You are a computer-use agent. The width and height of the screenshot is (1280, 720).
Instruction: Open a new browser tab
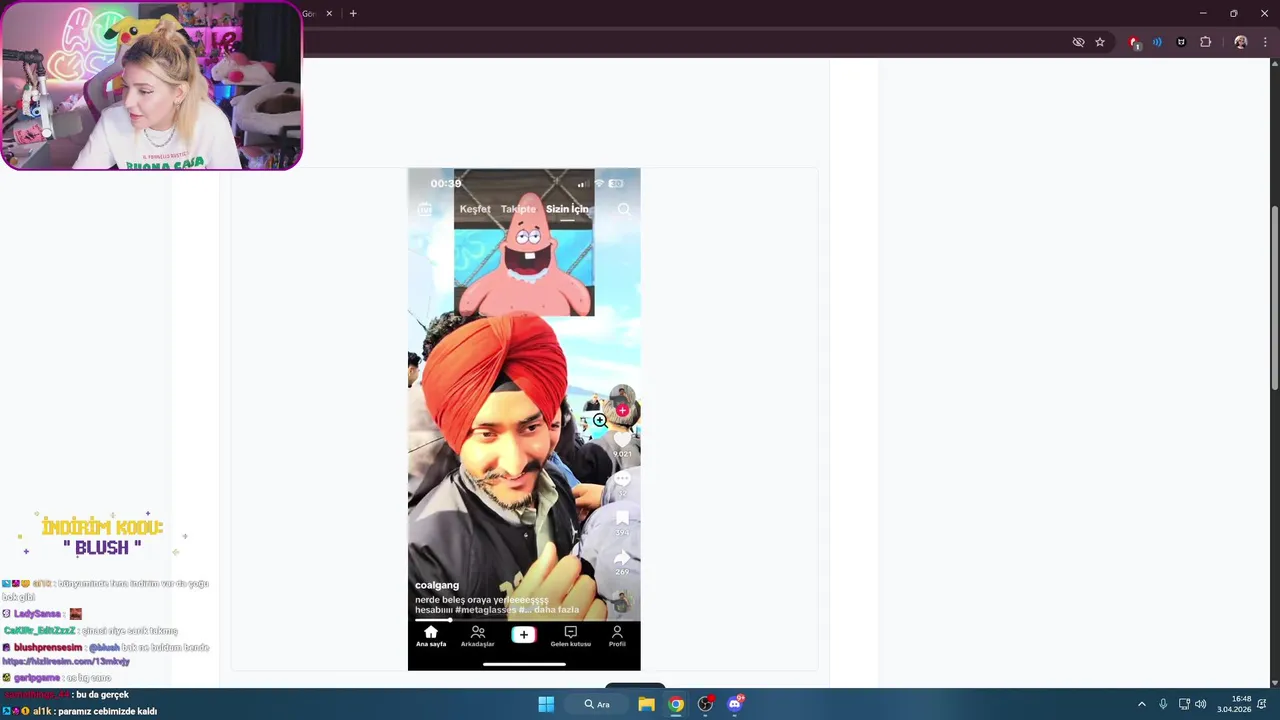coord(353,14)
